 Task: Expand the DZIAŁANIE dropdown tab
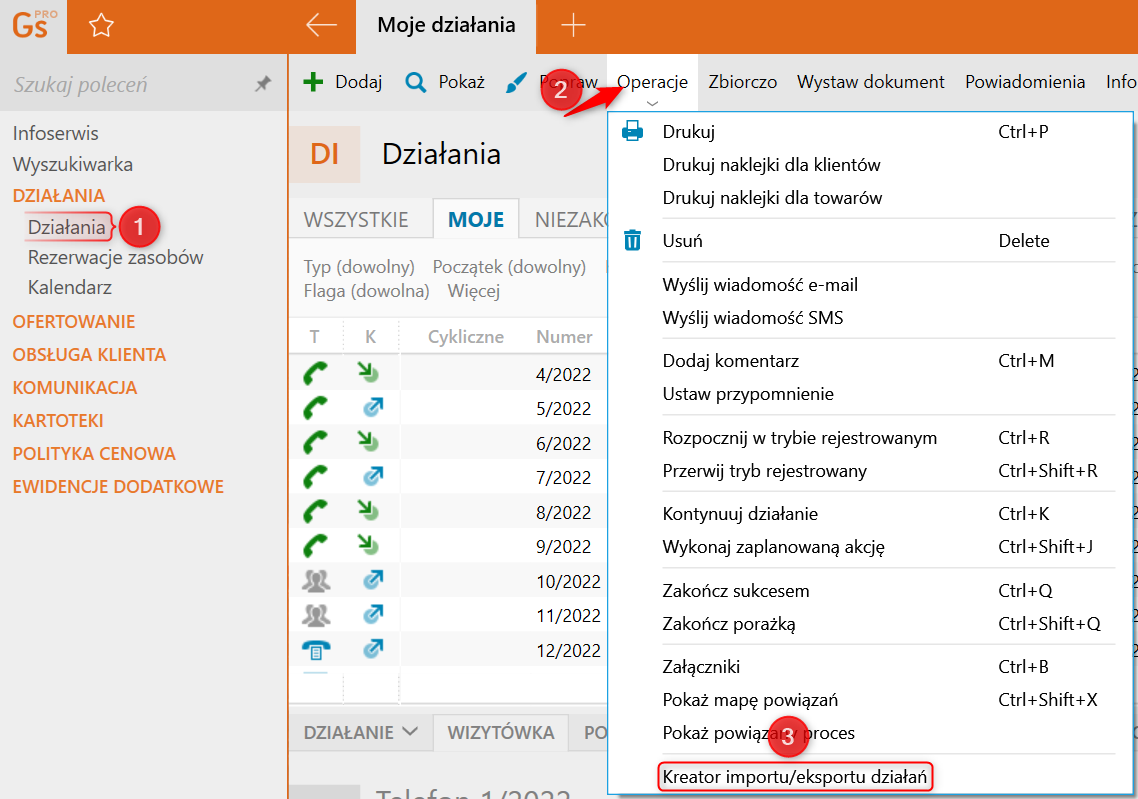coord(360,732)
